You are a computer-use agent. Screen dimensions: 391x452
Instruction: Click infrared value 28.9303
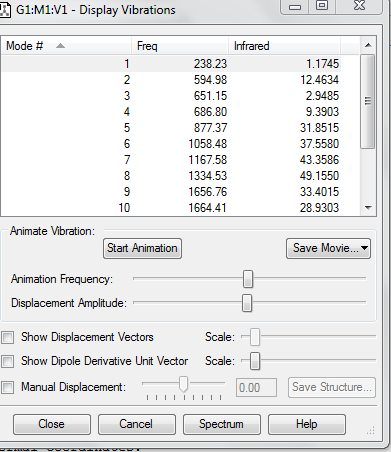click(x=319, y=208)
